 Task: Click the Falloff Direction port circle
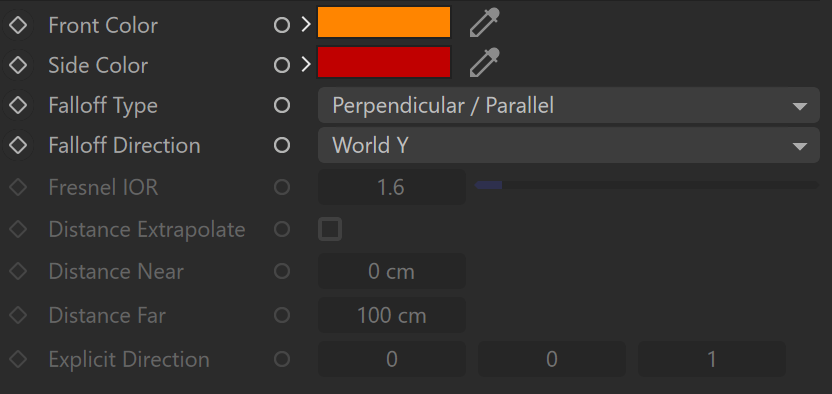282,145
